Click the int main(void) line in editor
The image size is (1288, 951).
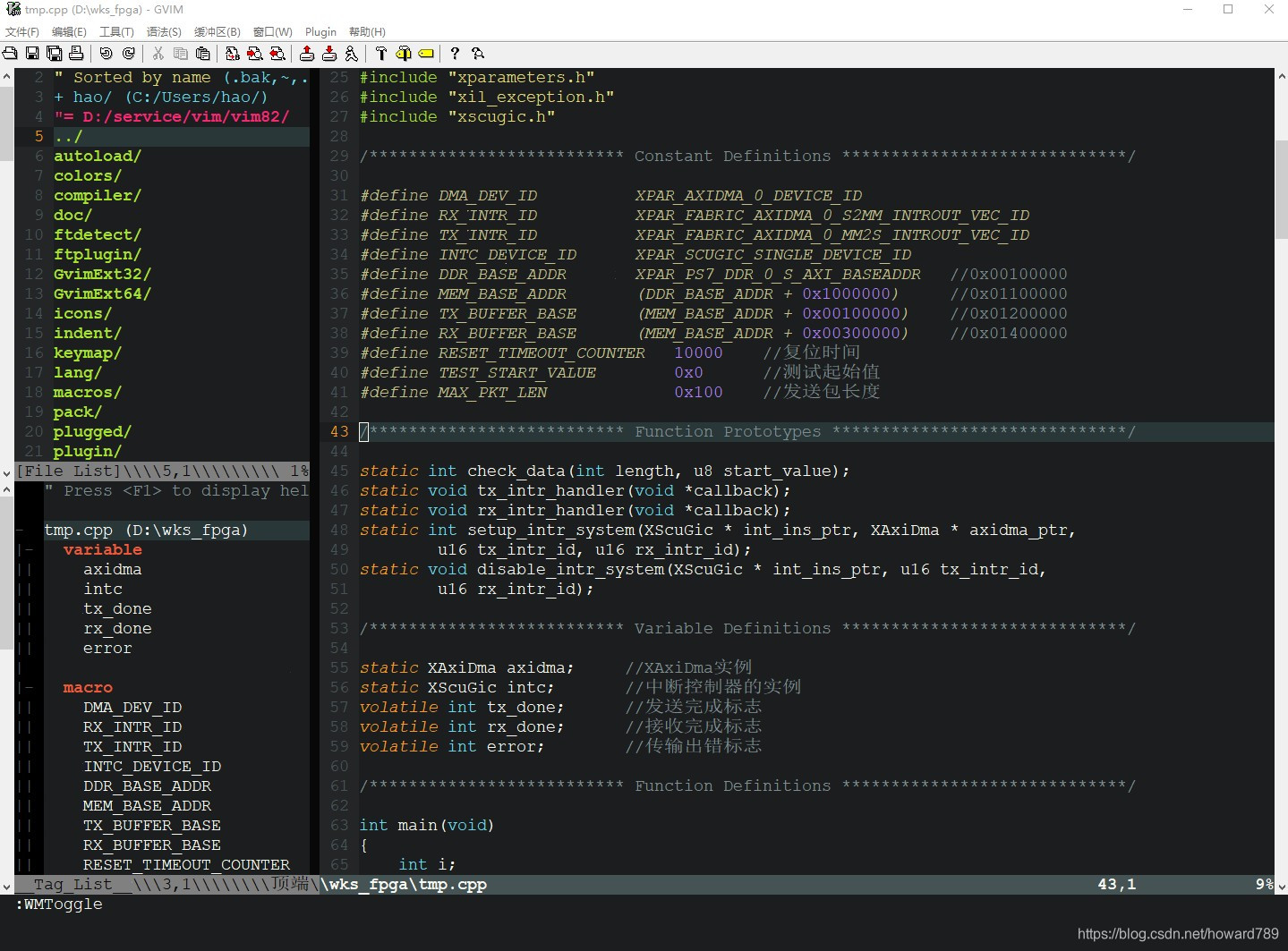(x=427, y=826)
